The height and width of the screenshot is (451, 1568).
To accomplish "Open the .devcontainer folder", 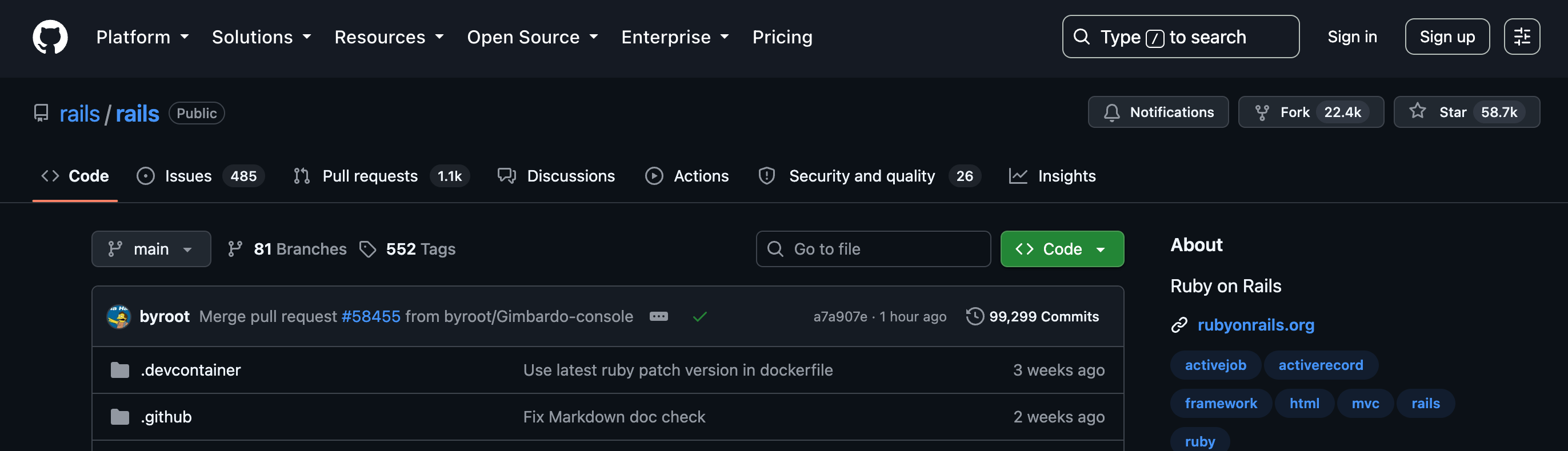I will (x=190, y=370).
